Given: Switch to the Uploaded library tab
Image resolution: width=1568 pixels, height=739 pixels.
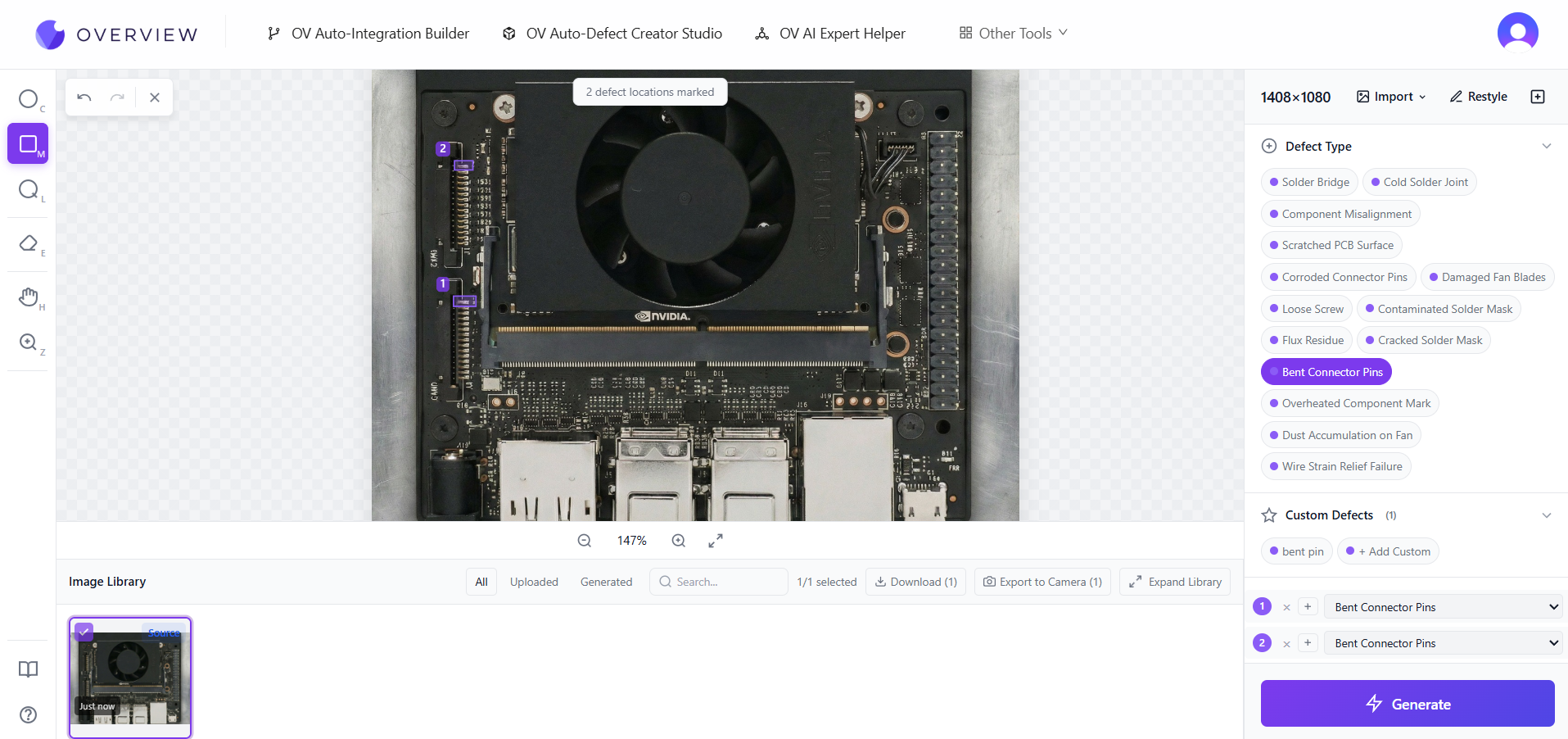Looking at the screenshot, I should tap(534, 582).
